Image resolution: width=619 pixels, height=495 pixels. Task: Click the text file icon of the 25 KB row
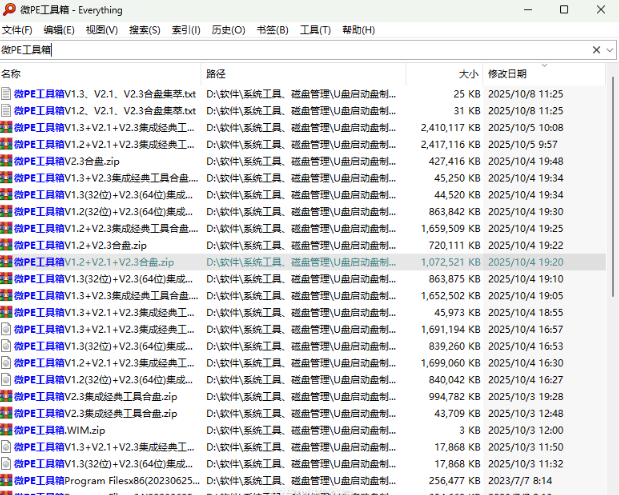pos(6,94)
